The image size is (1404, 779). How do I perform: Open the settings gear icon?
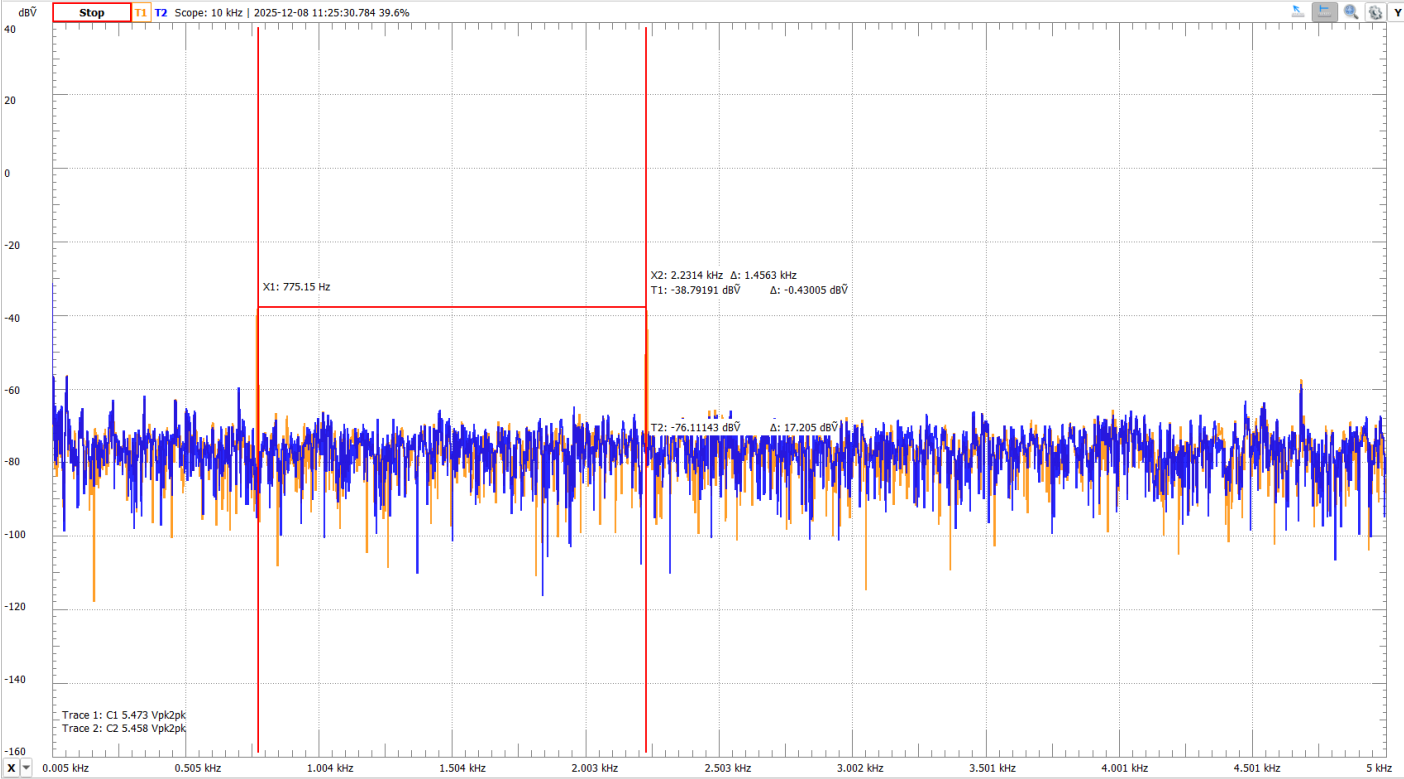pos(1375,12)
